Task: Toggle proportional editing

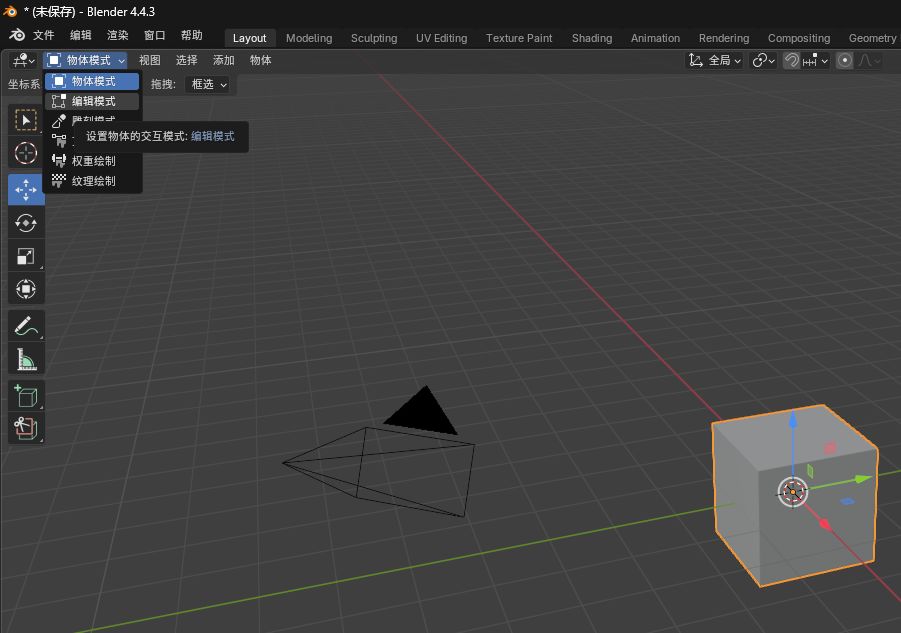Action: [x=845, y=60]
